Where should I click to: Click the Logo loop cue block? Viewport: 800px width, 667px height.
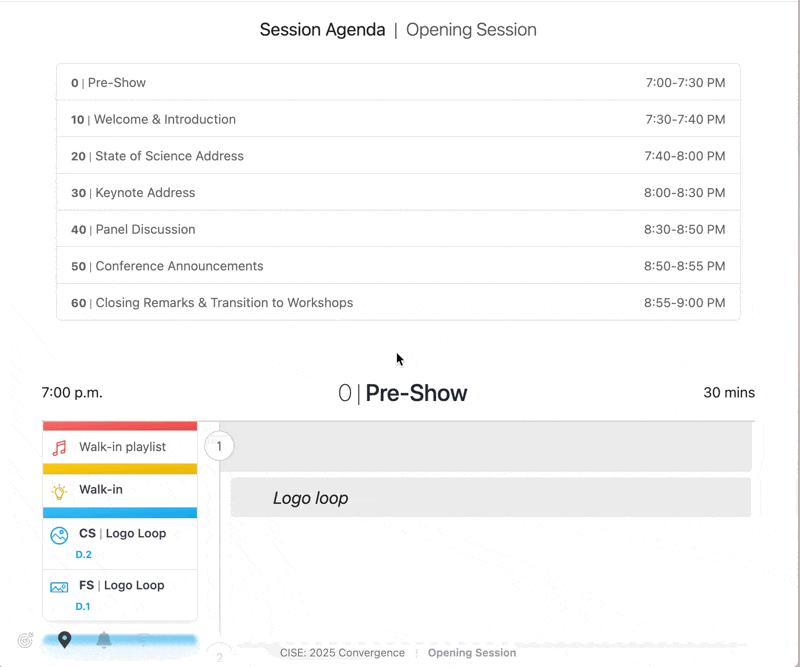tap(490, 498)
